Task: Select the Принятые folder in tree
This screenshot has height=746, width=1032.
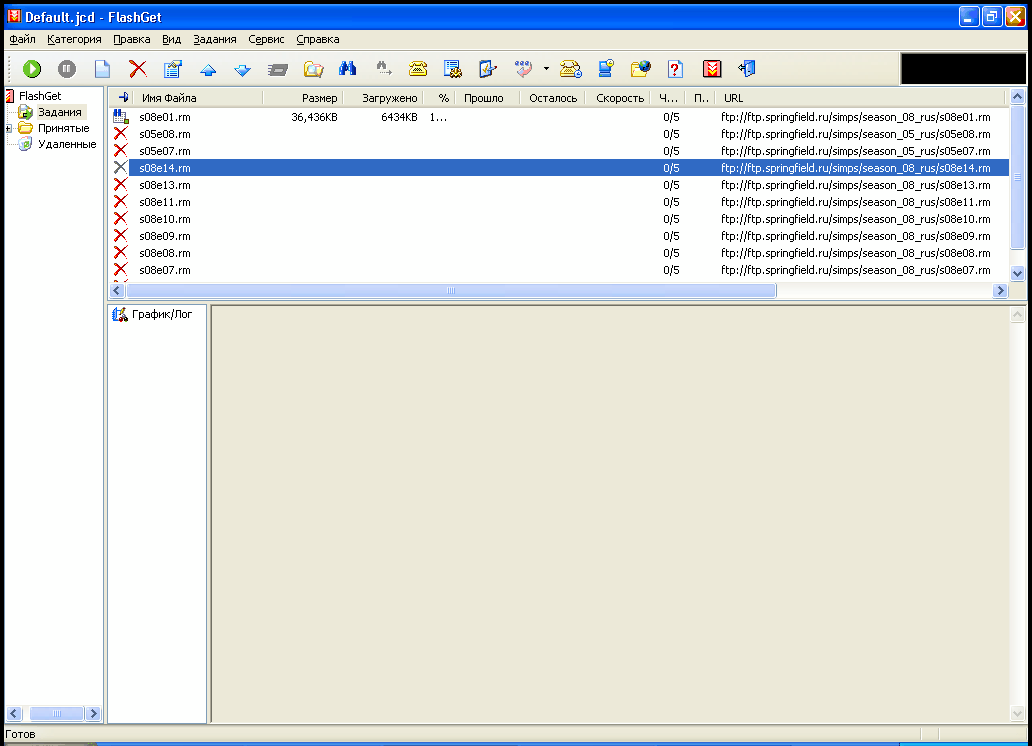Action: coord(63,128)
